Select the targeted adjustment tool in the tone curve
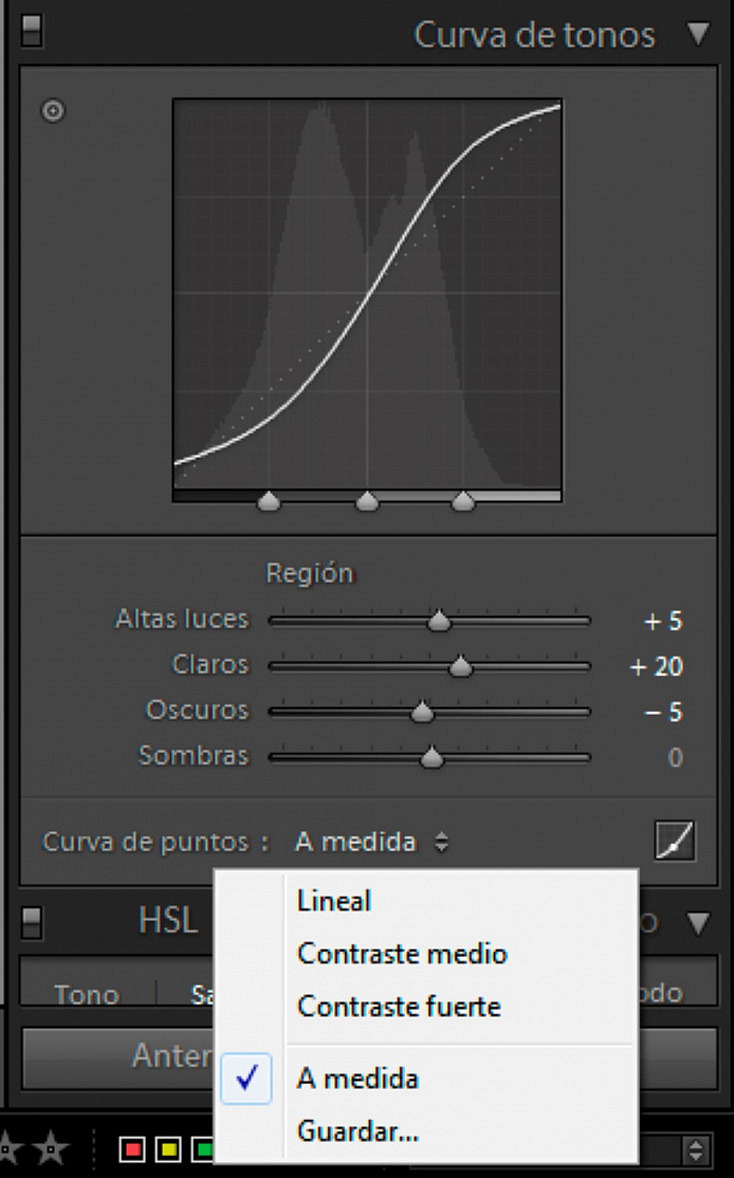This screenshot has width=734, height=1178. [x=53, y=111]
